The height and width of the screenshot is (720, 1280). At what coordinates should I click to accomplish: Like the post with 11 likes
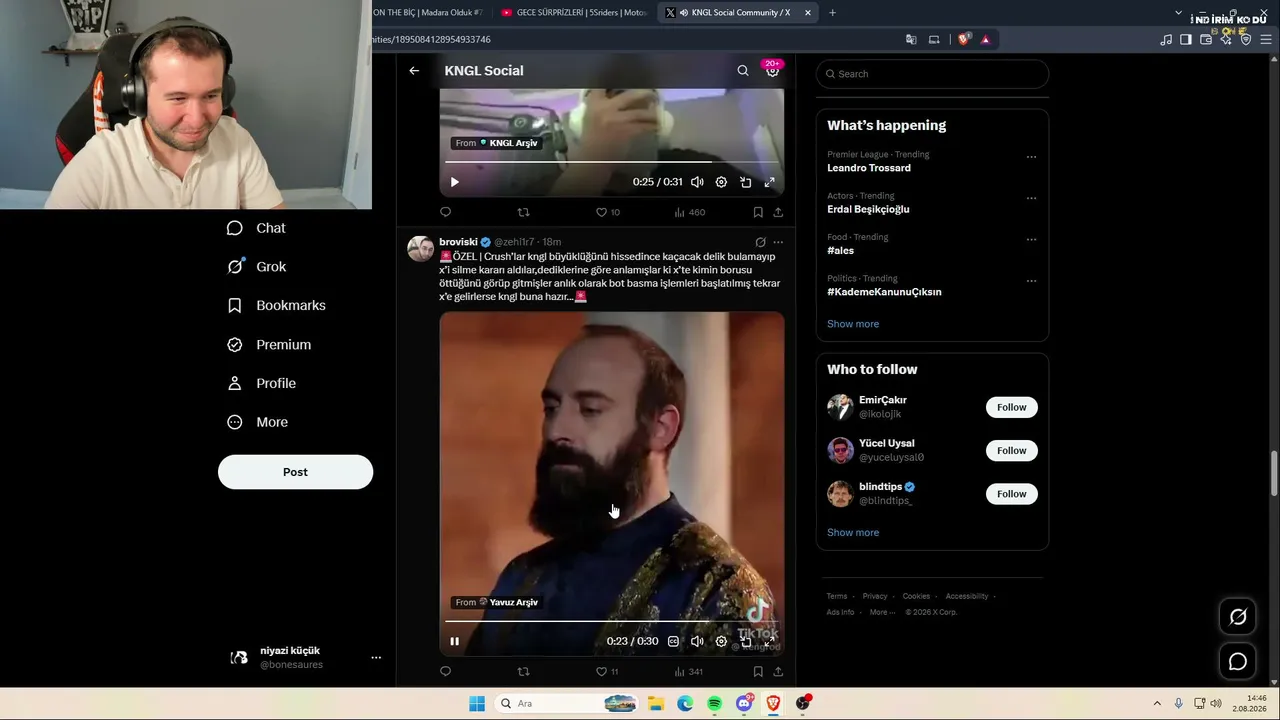coord(607,671)
